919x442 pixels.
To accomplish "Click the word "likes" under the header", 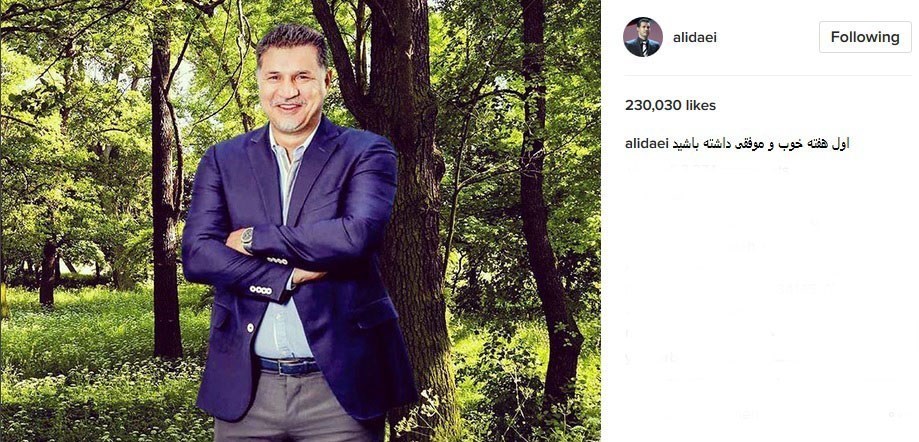I will pos(701,105).
